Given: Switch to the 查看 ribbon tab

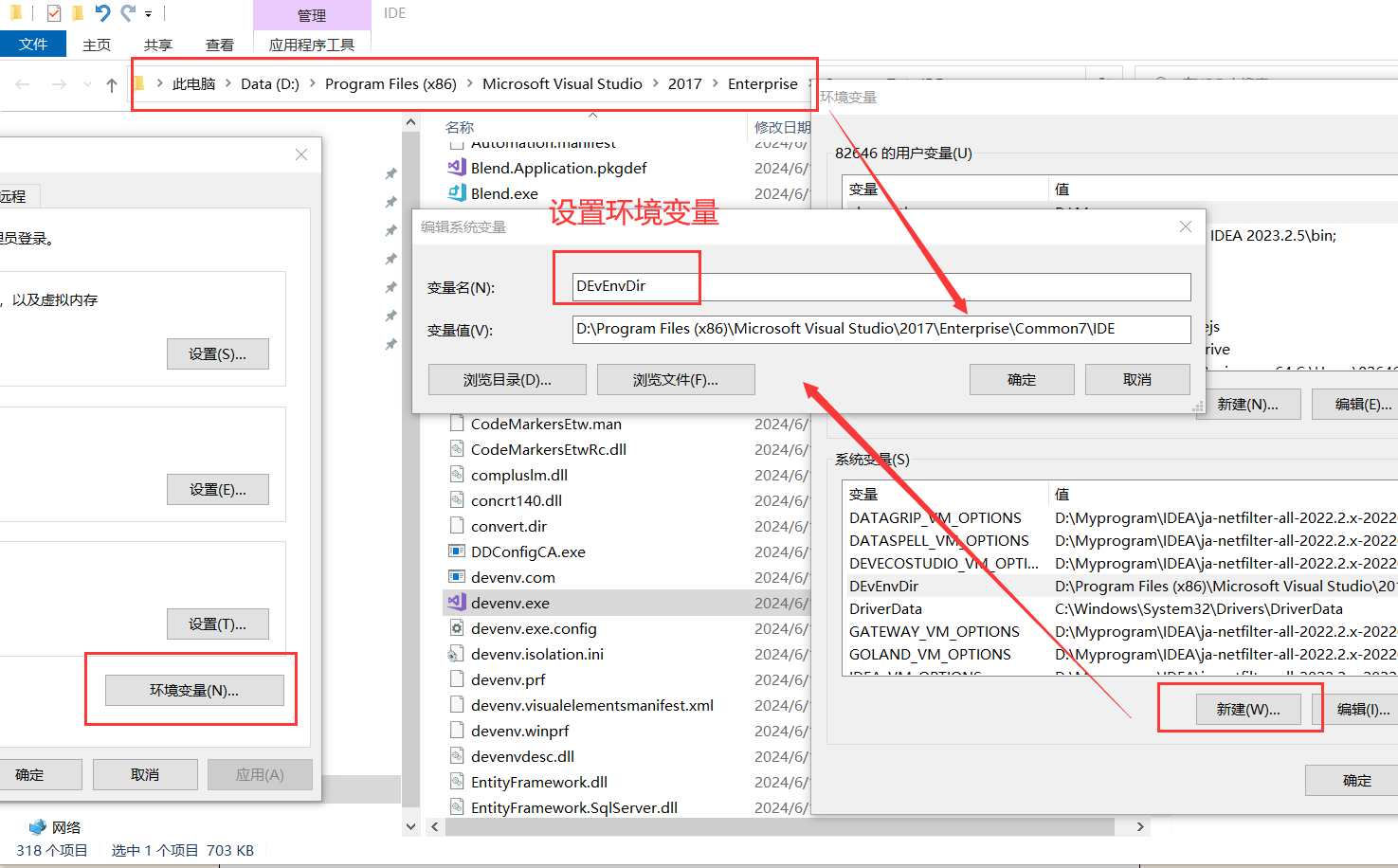Looking at the screenshot, I should (220, 45).
